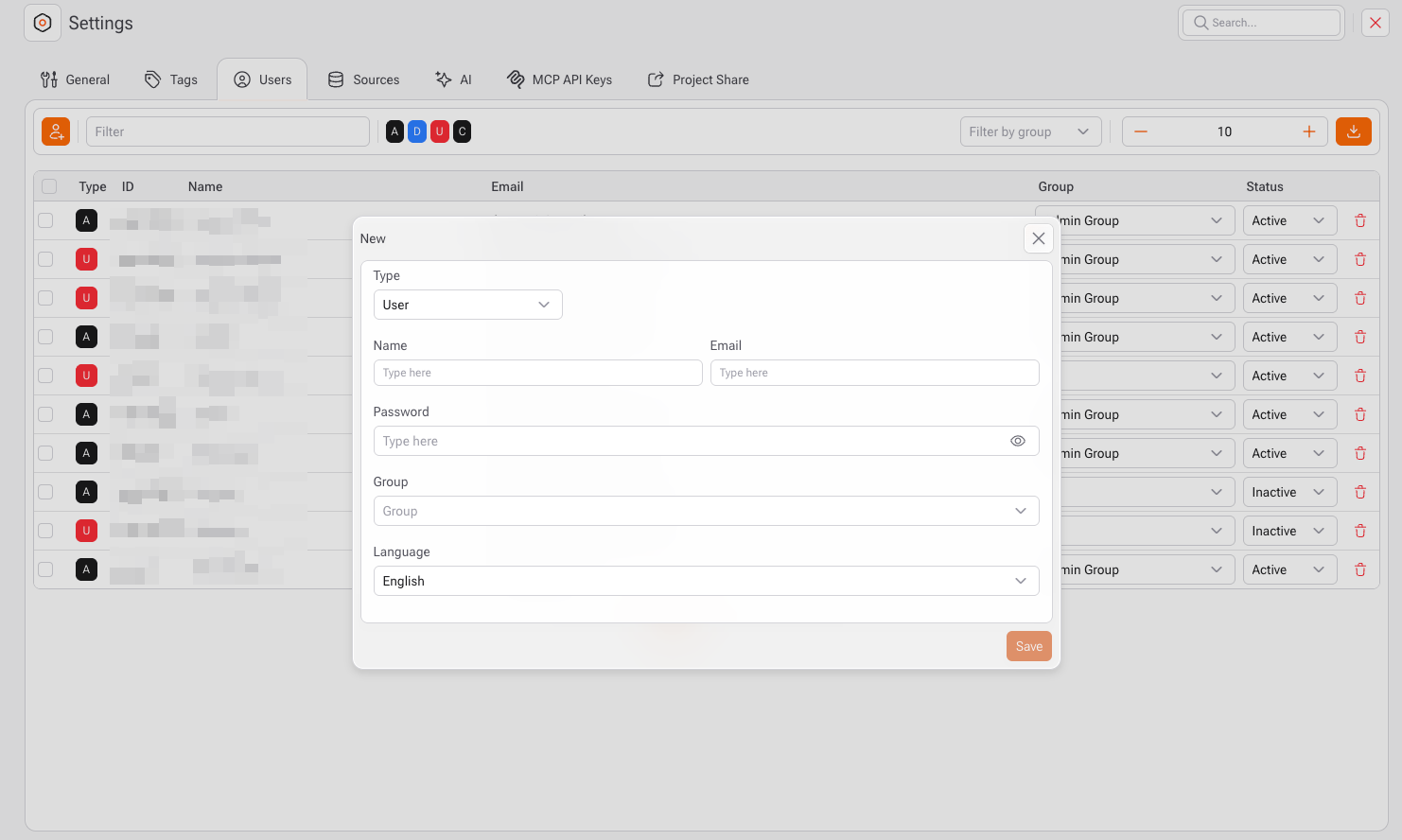
Task: Open the Type dropdown showing User
Action: point(467,305)
